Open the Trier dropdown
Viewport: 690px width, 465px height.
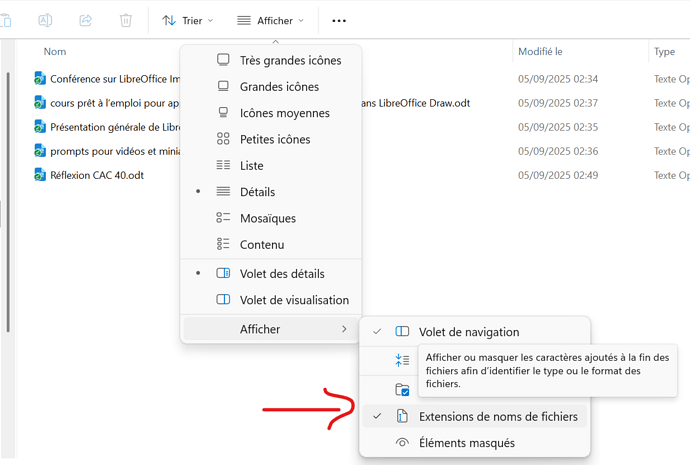[x=187, y=20]
